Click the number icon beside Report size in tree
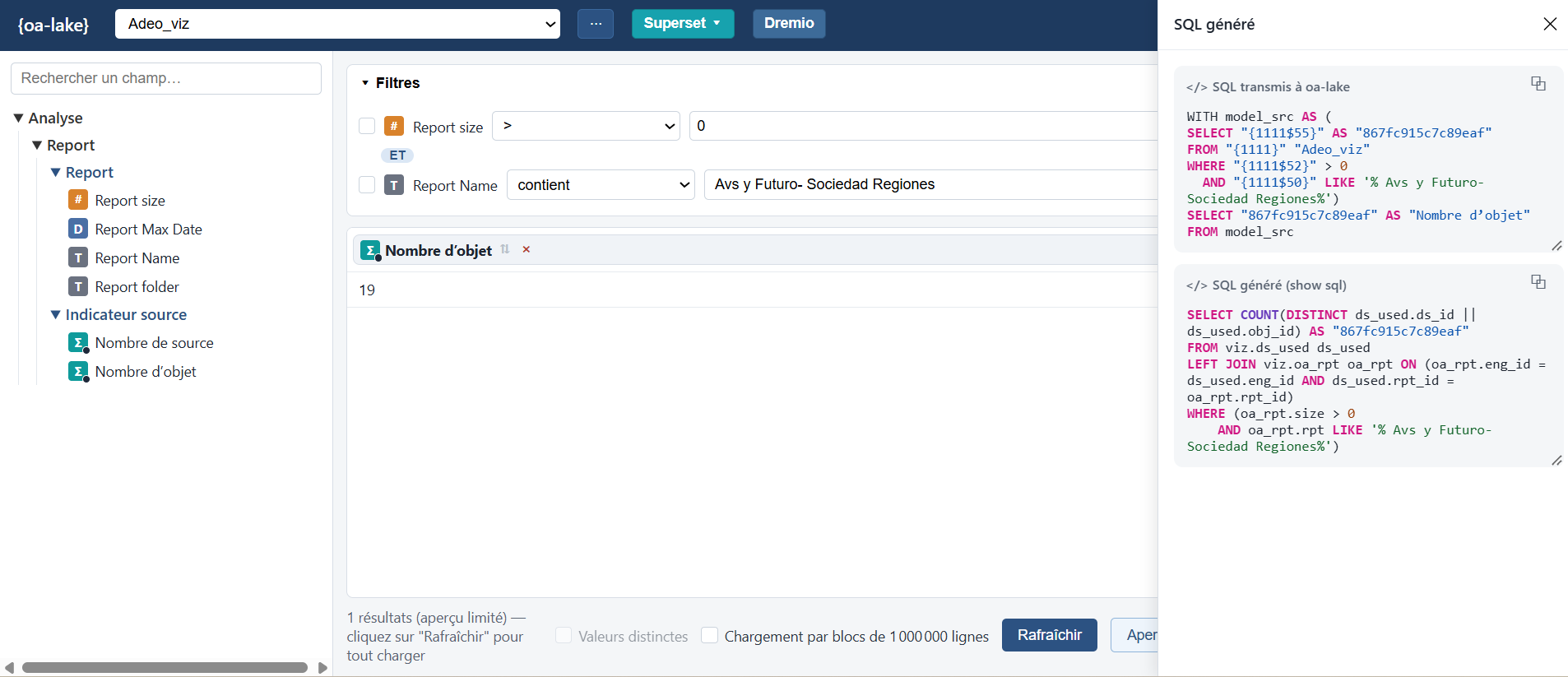The width and height of the screenshot is (1568, 677). click(78, 200)
